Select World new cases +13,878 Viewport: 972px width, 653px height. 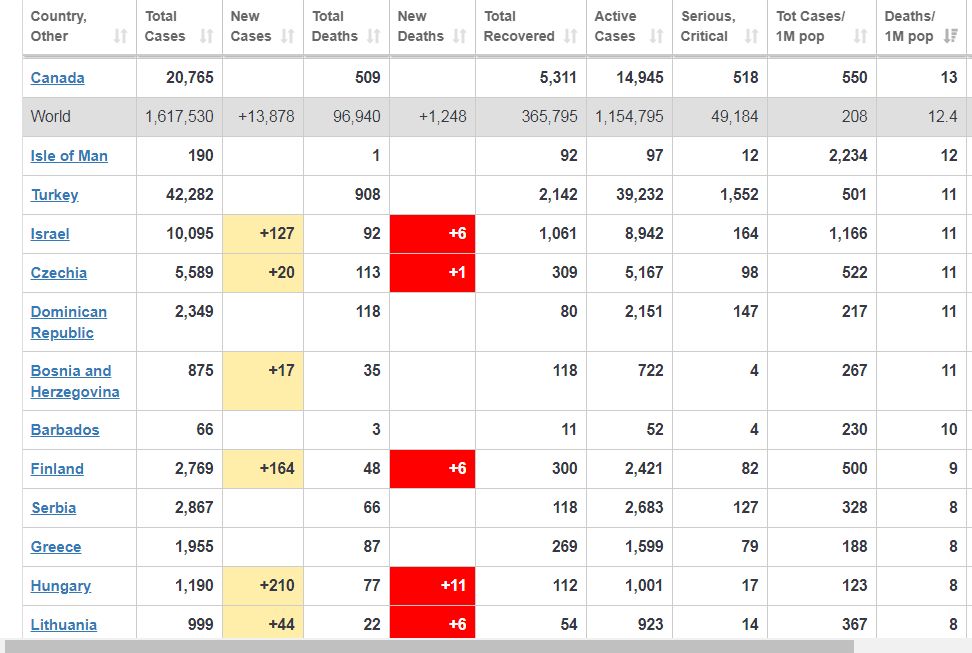click(267, 117)
